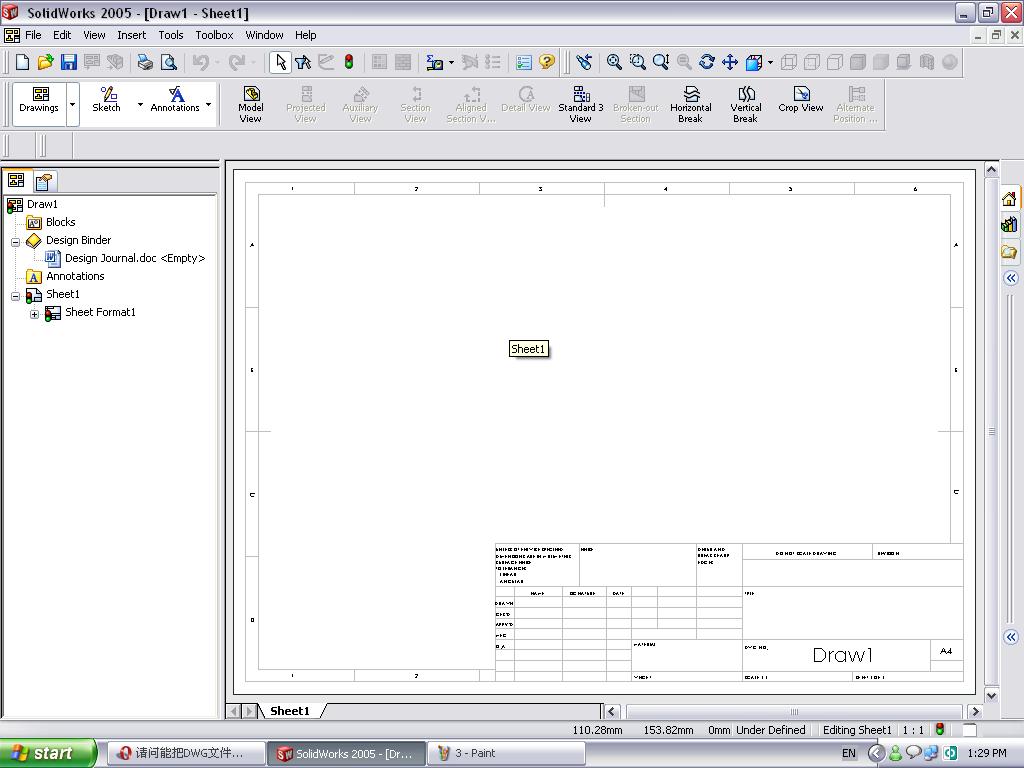1024x768 pixels.
Task: Expand the task pane with upper chevron
Action: pos(1011,278)
